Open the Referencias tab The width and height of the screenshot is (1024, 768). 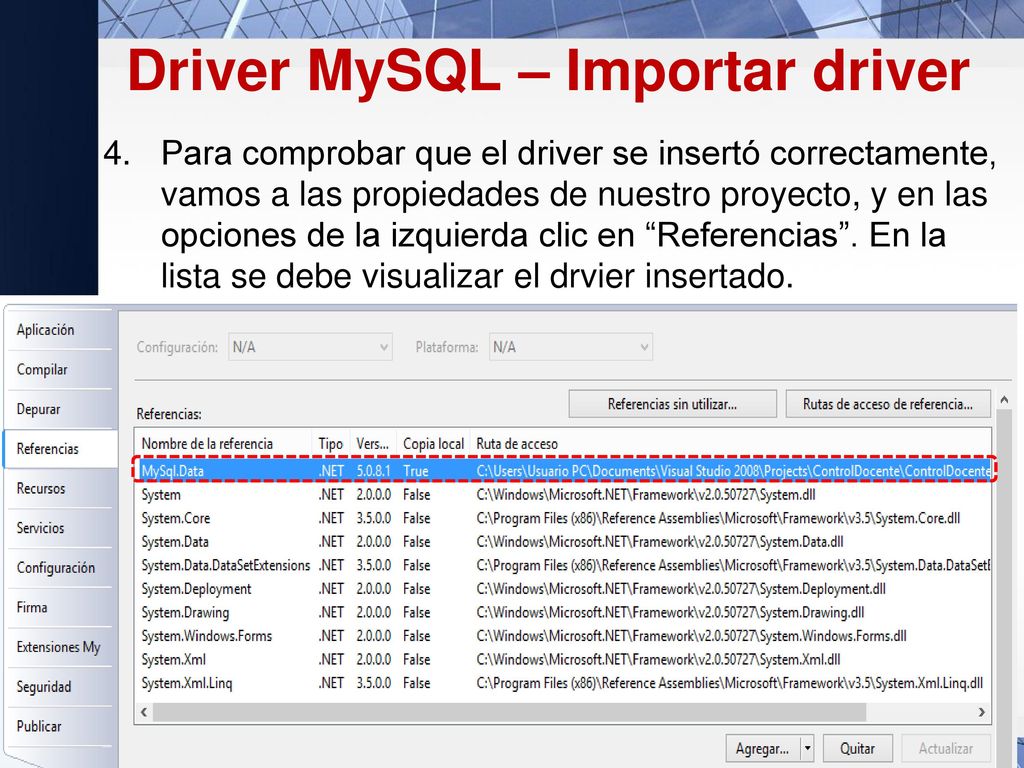coord(60,449)
